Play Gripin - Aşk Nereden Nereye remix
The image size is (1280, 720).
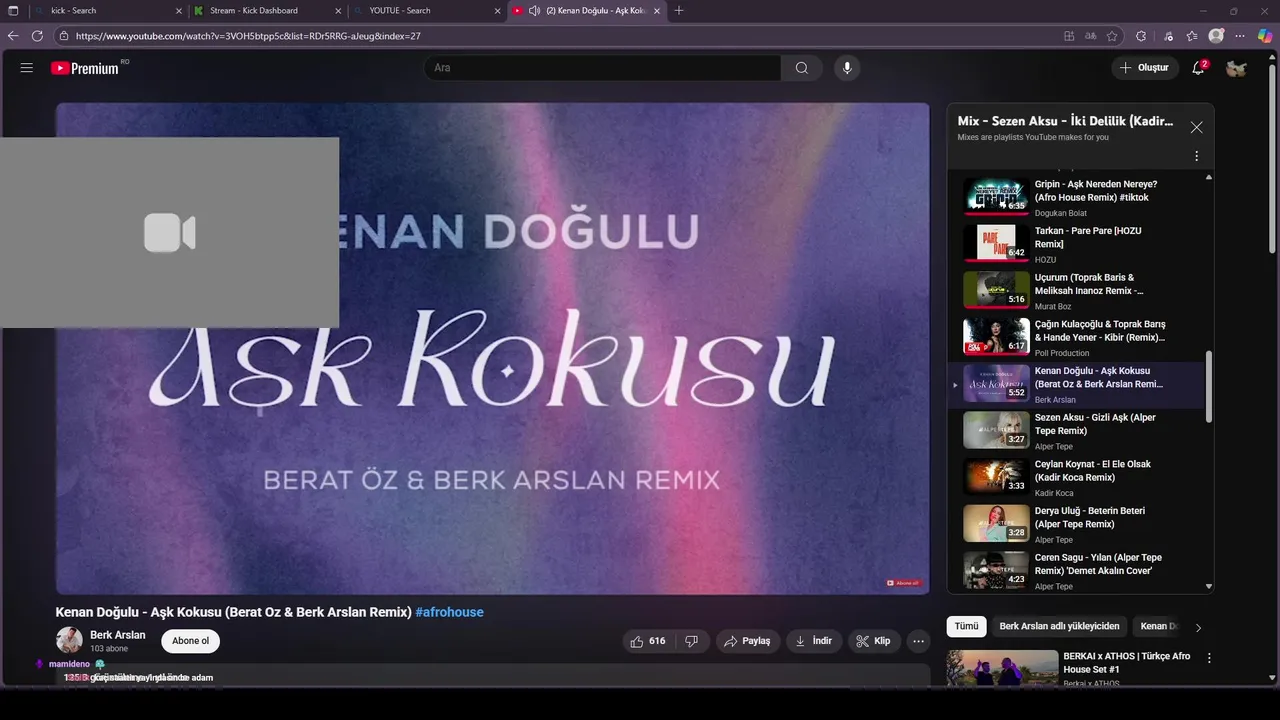coord(1075,197)
